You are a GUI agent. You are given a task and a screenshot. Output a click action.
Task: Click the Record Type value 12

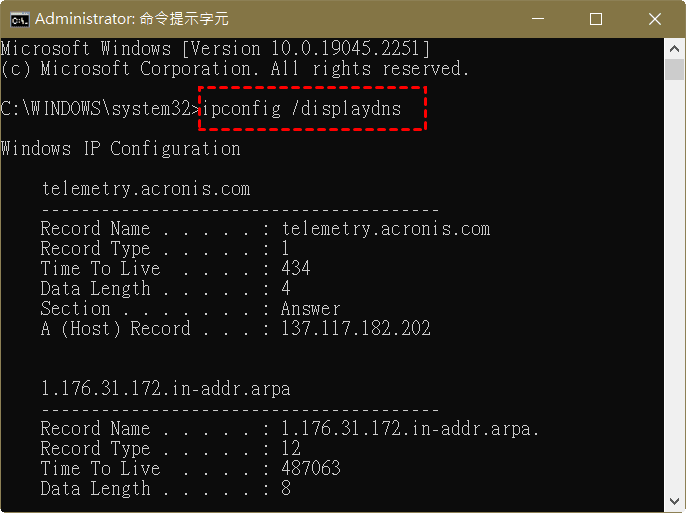click(x=291, y=448)
